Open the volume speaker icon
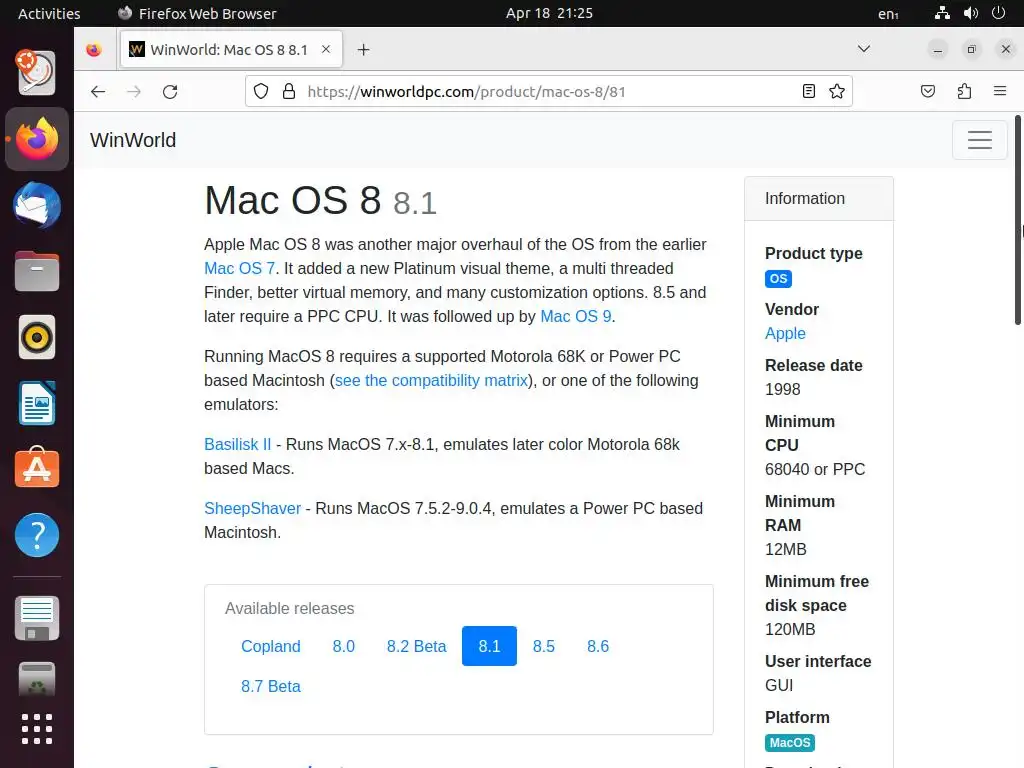The image size is (1024, 768). pyautogui.click(x=970, y=13)
